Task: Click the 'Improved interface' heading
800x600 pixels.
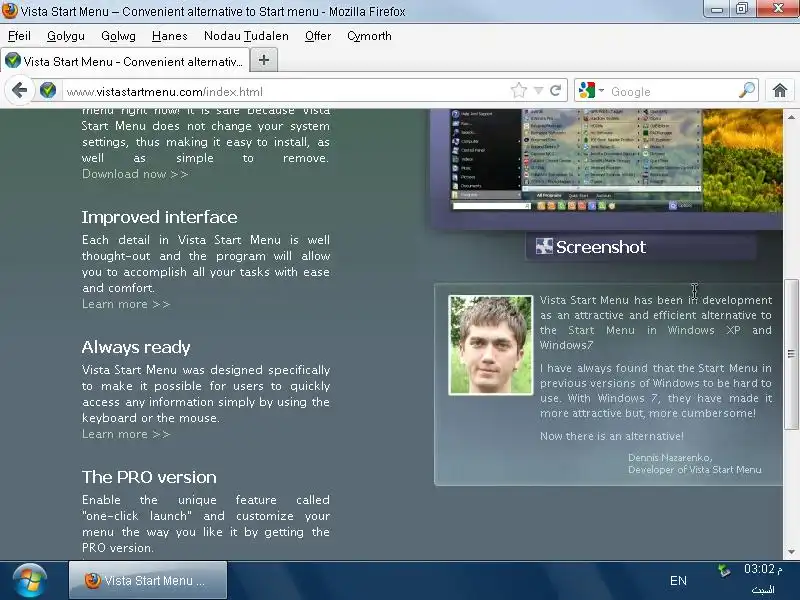Action: pyautogui.click(x=159, y=217)
